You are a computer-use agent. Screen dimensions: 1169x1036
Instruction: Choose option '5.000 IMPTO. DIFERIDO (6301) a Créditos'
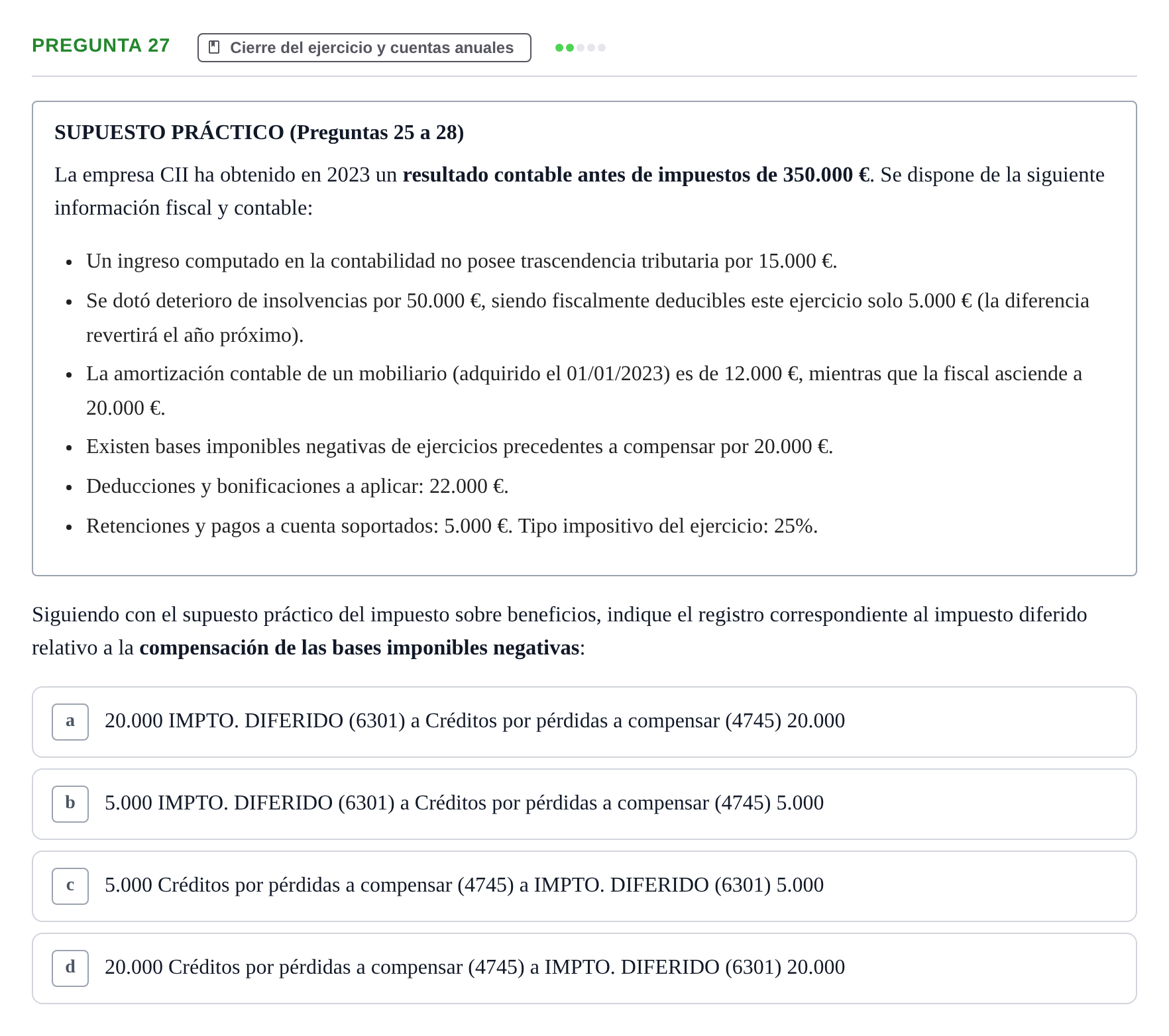click(x=584, y=803)
